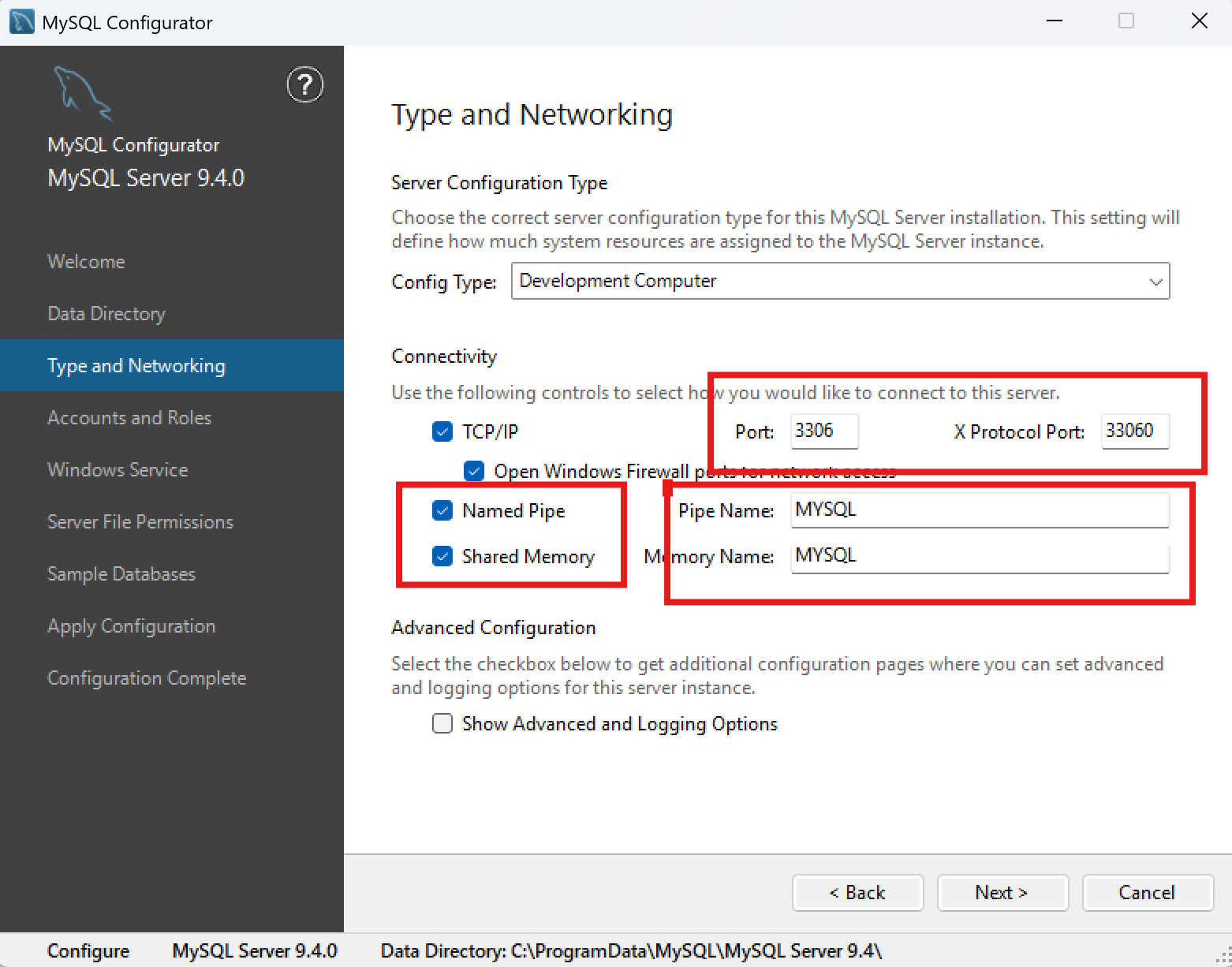Disable the Named Pipe checkbox
The height and width of the screenshot is (967, 1232).
point(442,510)
